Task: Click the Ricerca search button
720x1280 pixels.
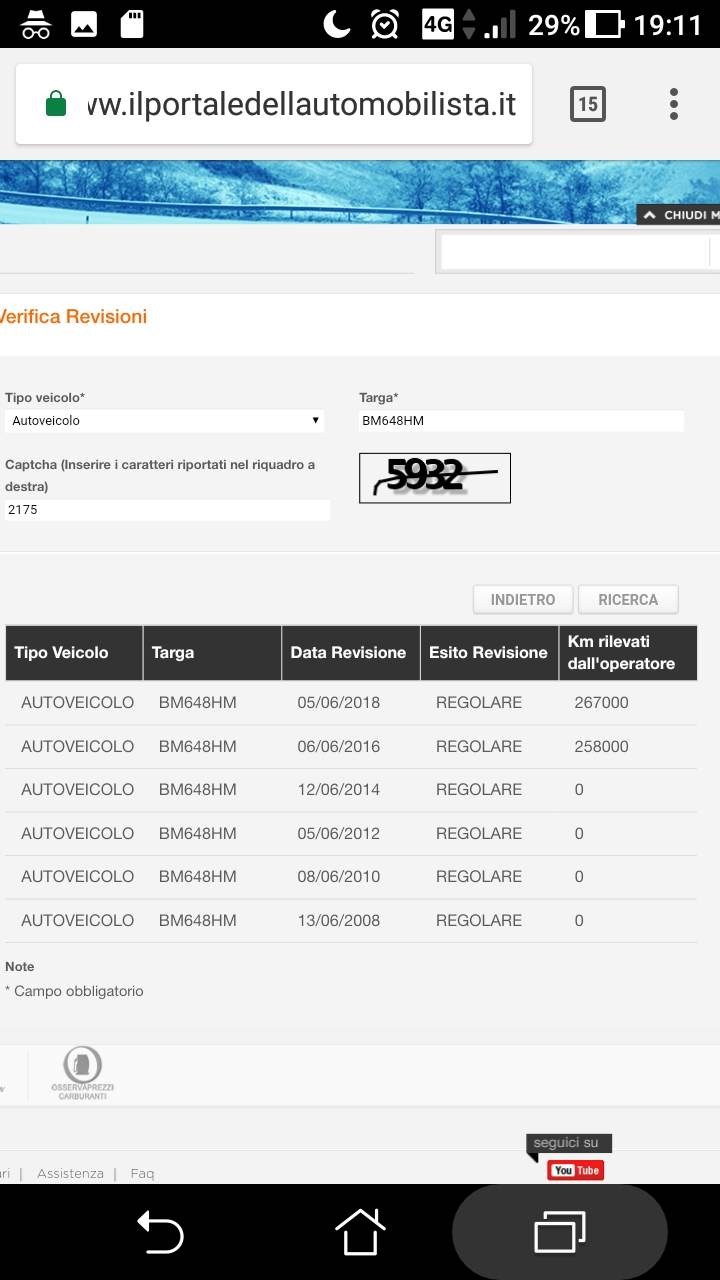Action: click(x=628, y=600)
